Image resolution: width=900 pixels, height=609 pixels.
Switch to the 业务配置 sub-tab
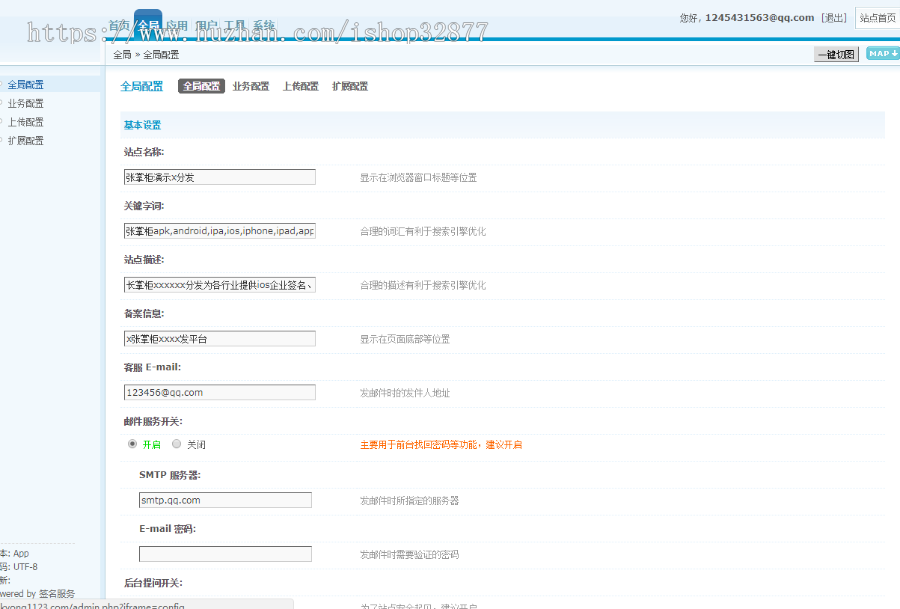tap(251, 86)
